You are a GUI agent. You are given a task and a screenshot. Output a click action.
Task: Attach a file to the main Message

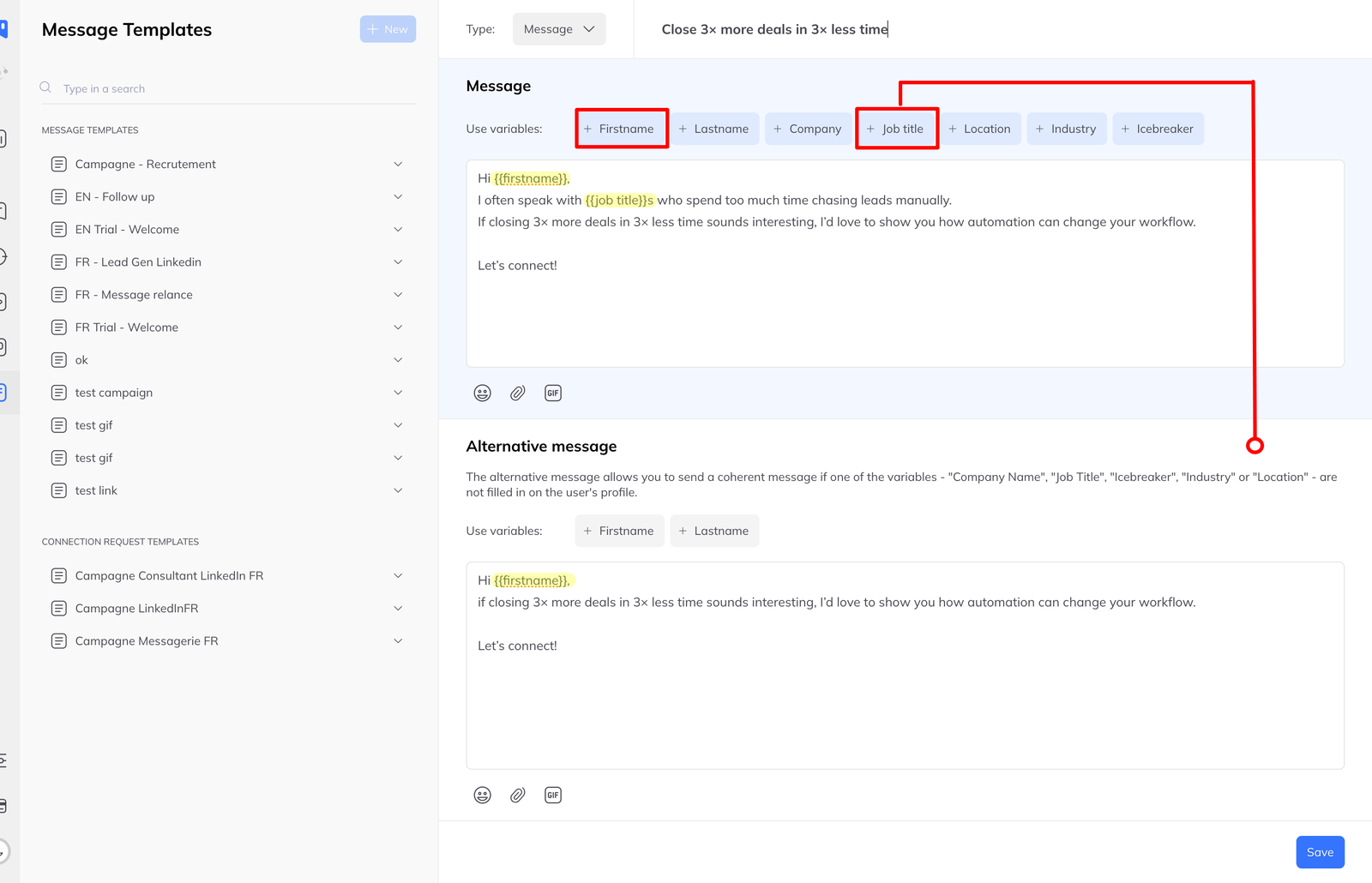[x=518, y=393]
